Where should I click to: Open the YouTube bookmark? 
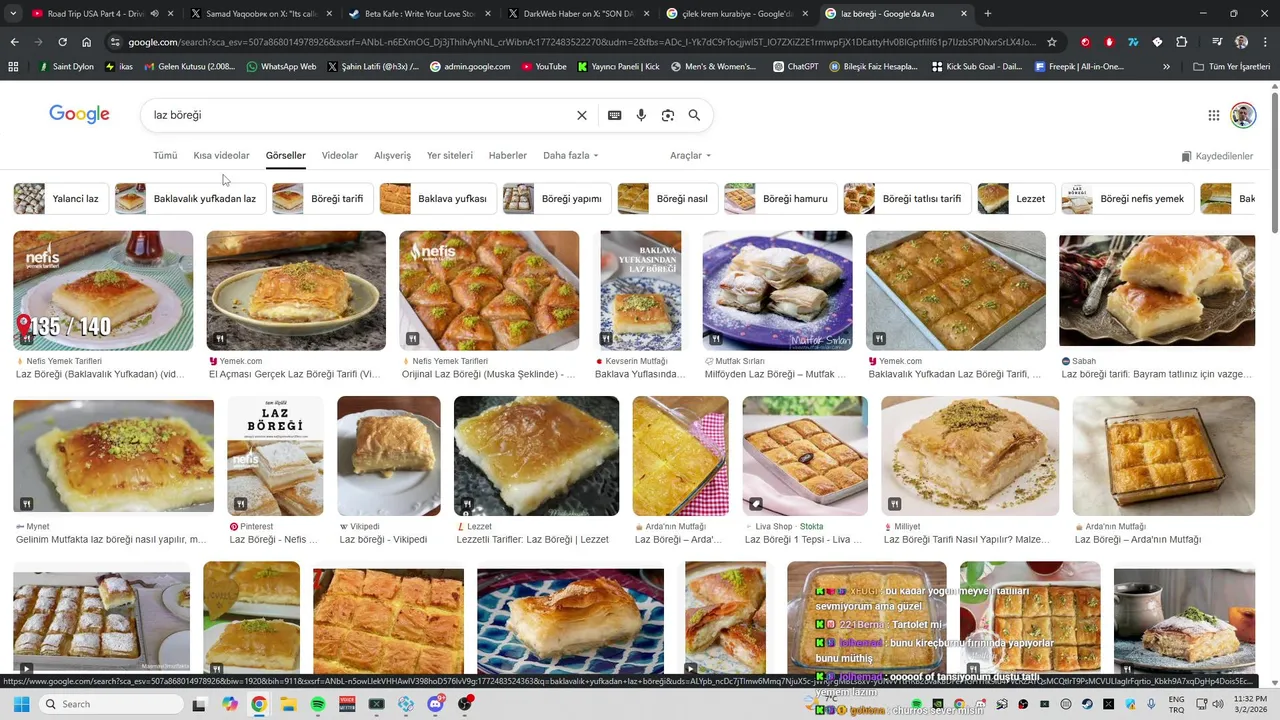pyautogui.click(x=543, y=67)
